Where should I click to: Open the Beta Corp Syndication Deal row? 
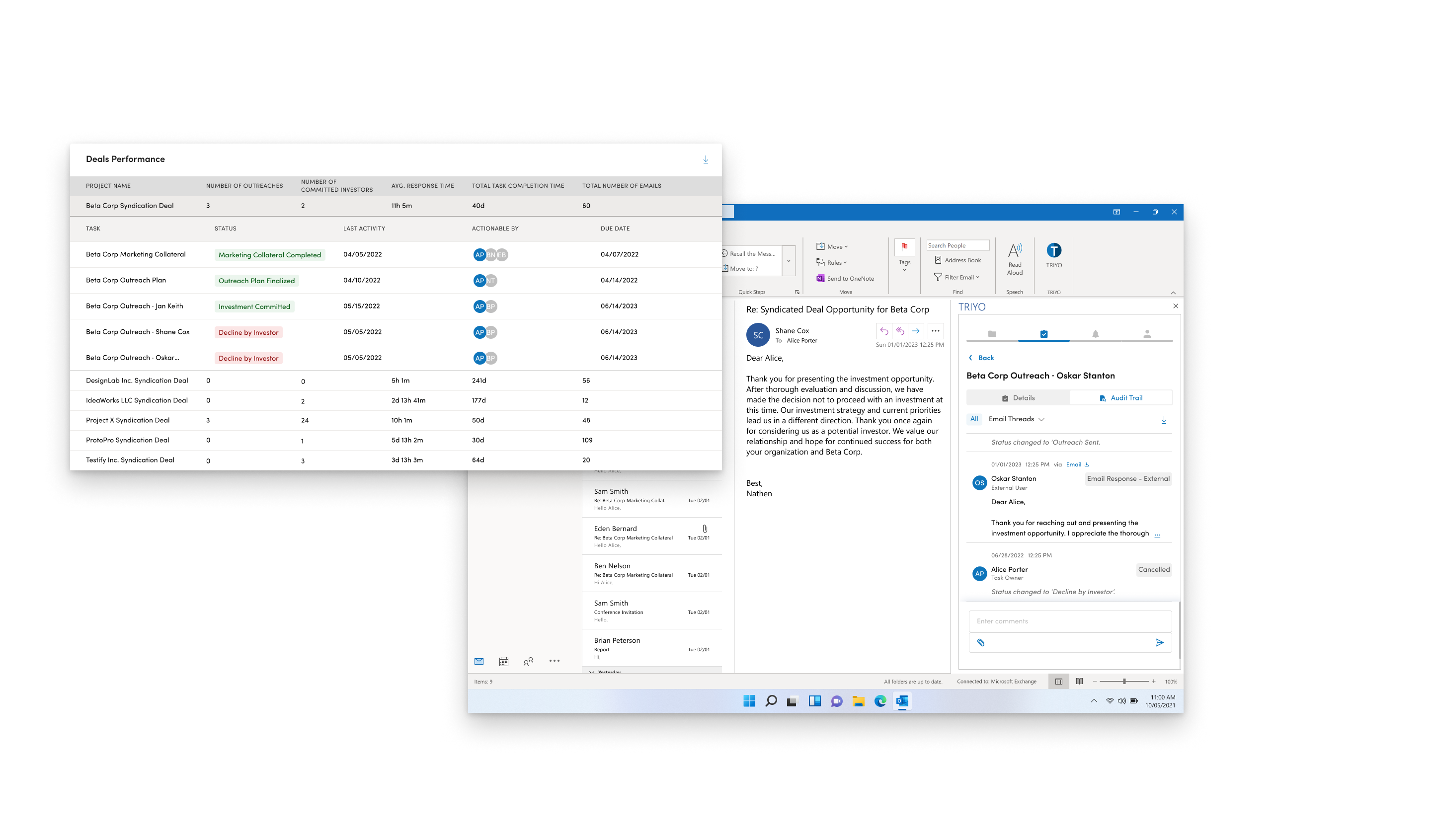tap(396, 206)
